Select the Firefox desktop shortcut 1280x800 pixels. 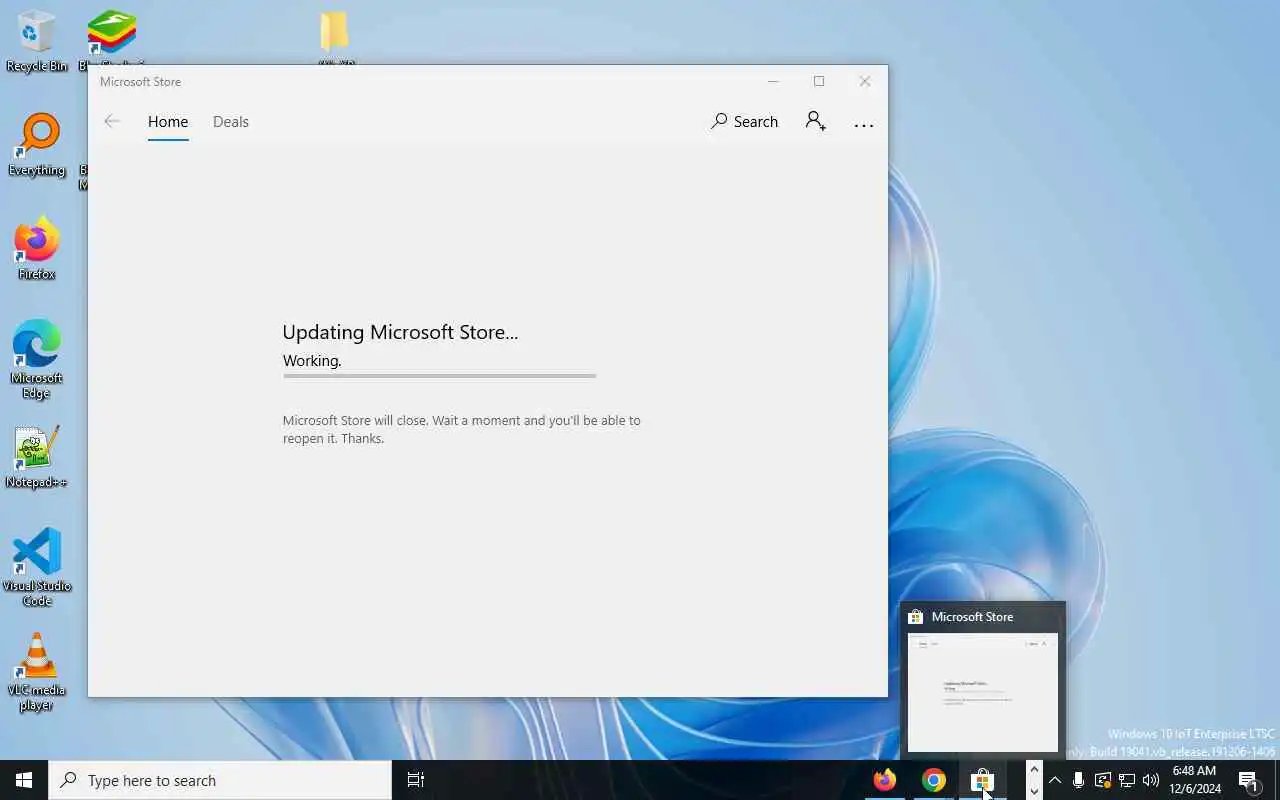click(37, 249)
